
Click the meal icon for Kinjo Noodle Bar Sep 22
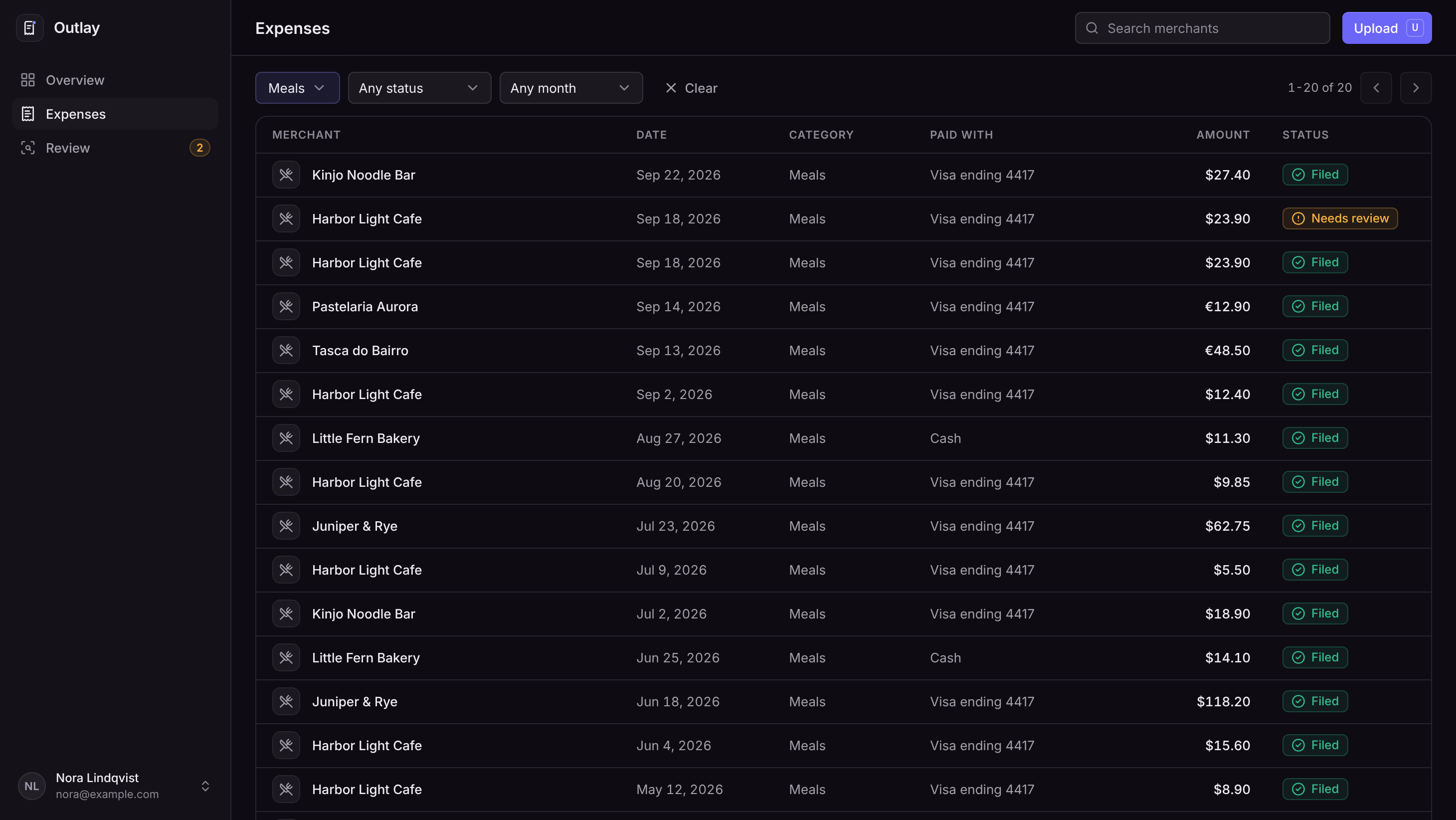(x=286, y=175)
